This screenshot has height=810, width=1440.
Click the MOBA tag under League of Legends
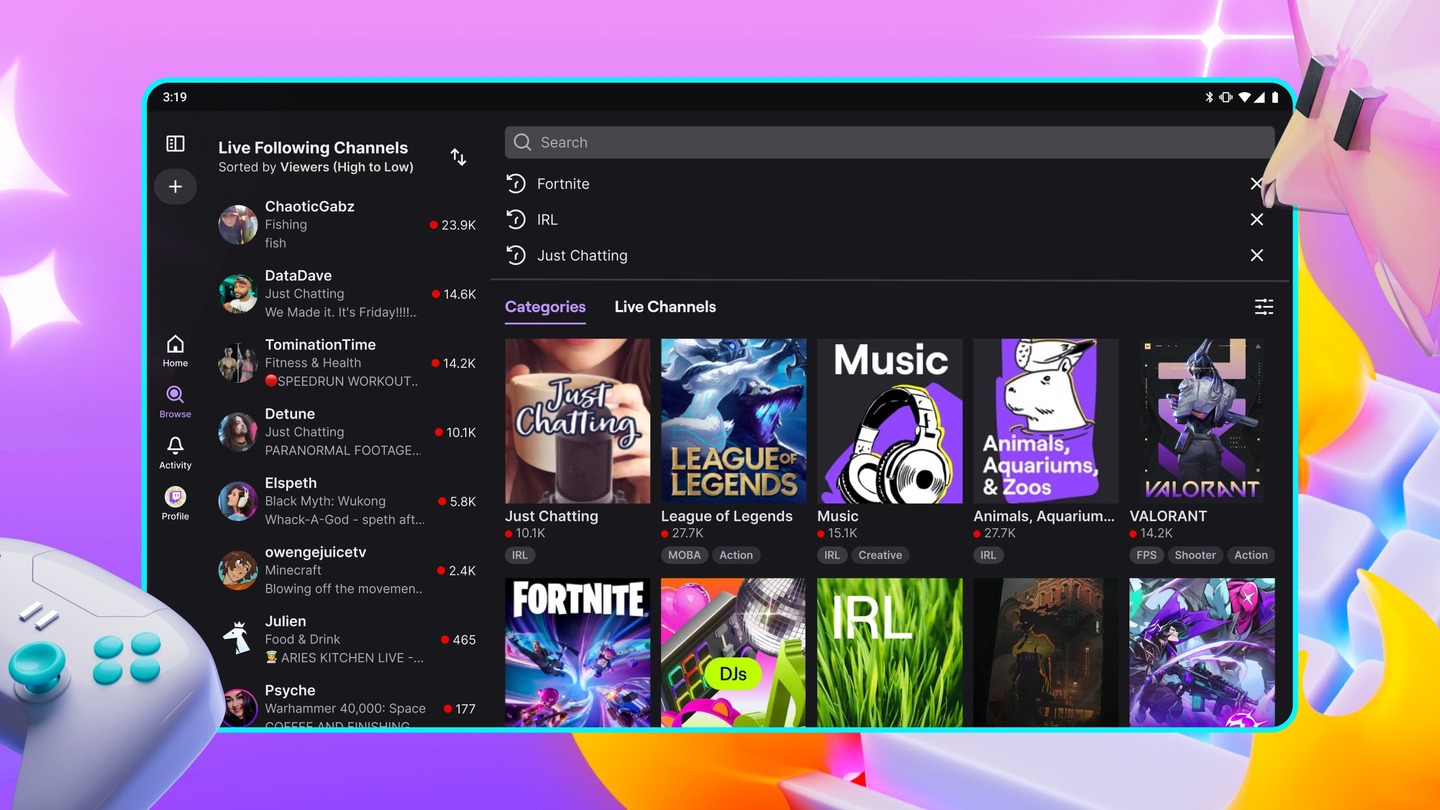pyautogui.click(x=684, y=555)
